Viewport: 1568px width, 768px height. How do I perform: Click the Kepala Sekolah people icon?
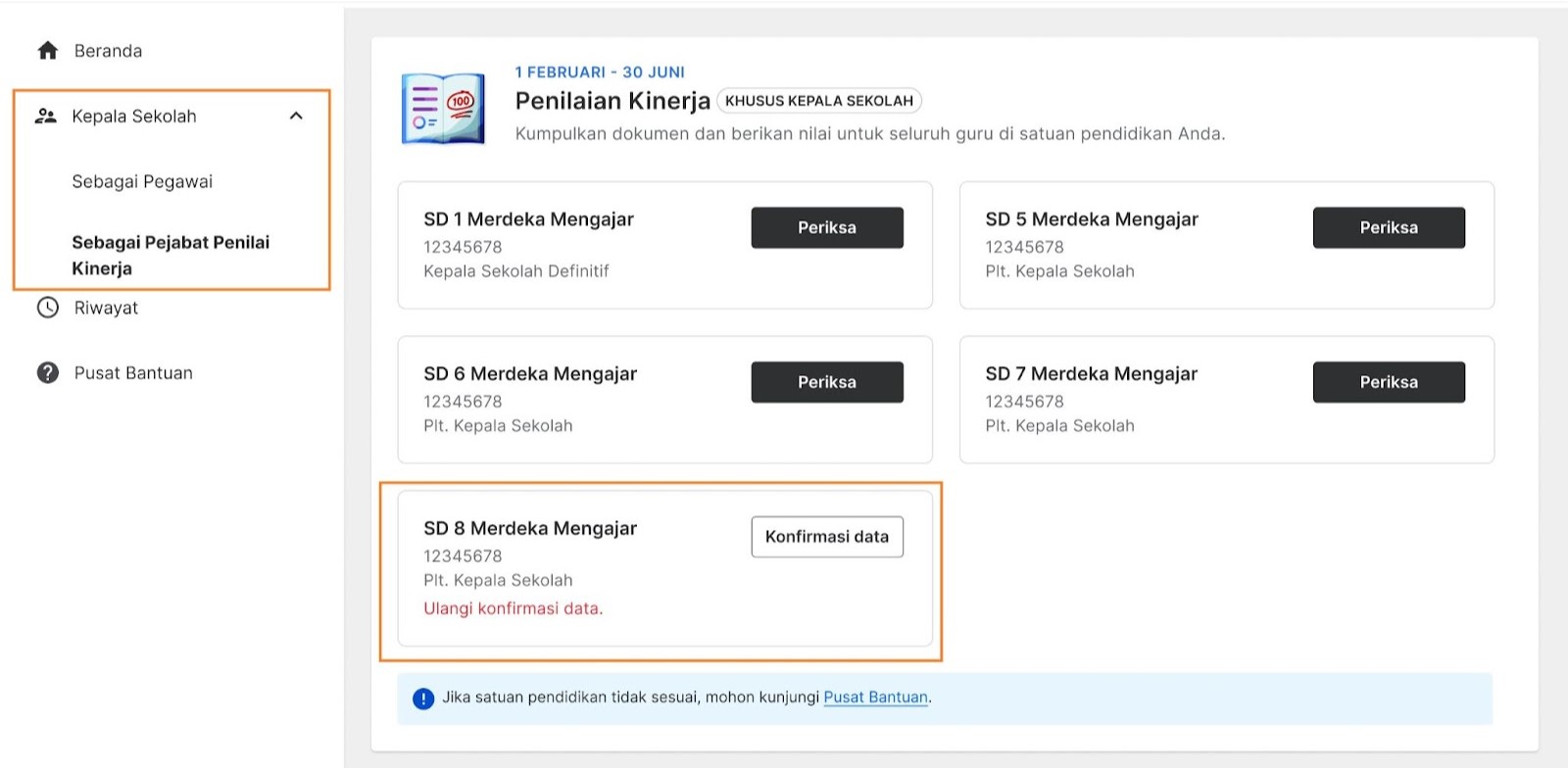[x=45, y=116]
